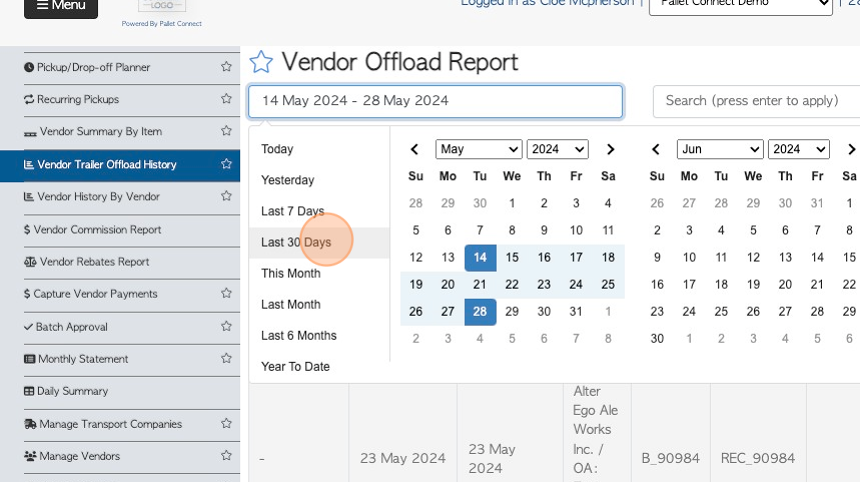Open Recurring Pickups page
This screenshot has height=482, width=860.
pos(78,99)
